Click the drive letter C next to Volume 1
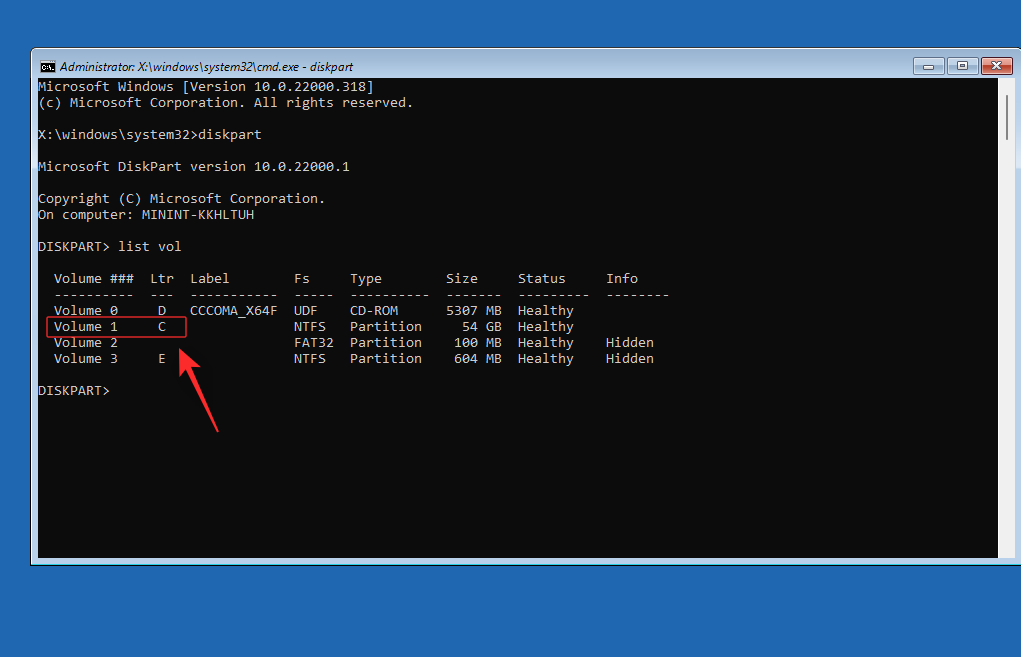 (161, 326)
